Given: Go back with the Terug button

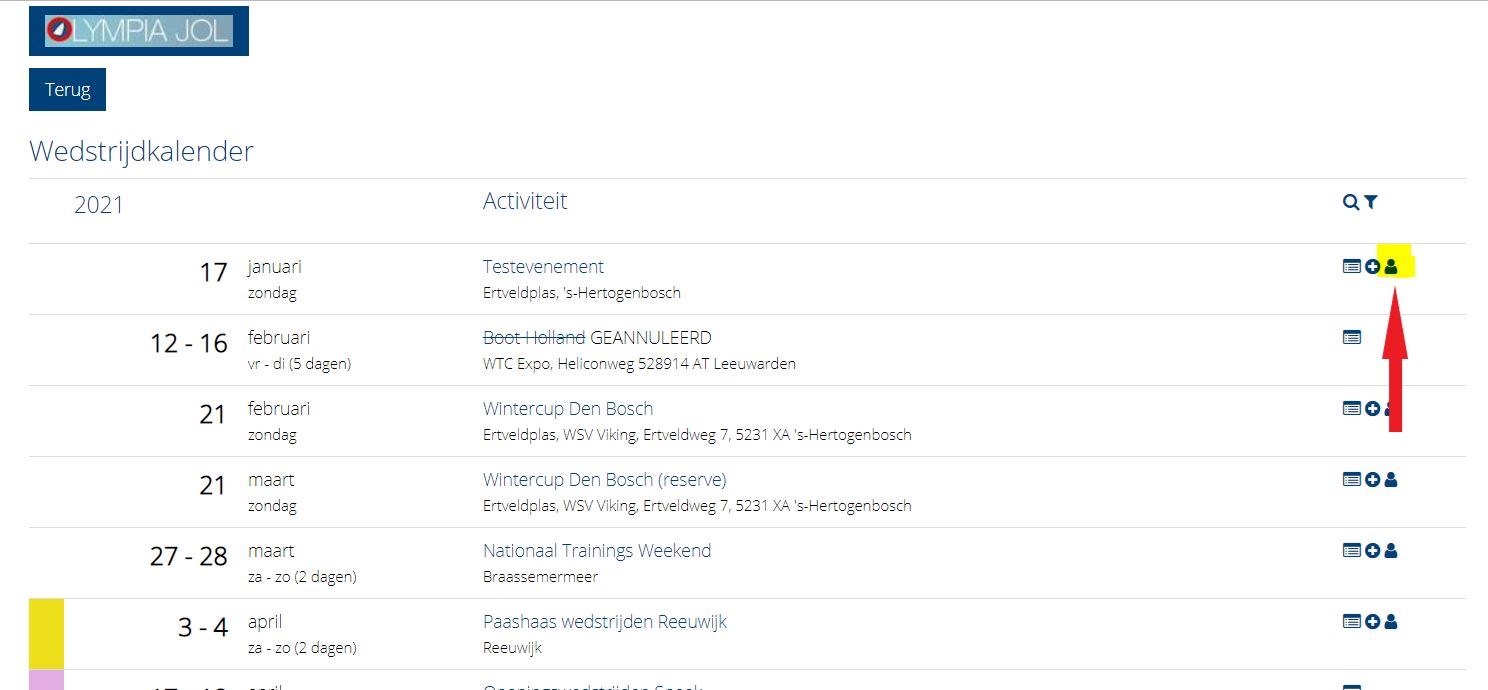Looking at the screenshot, I should (67, 89).
